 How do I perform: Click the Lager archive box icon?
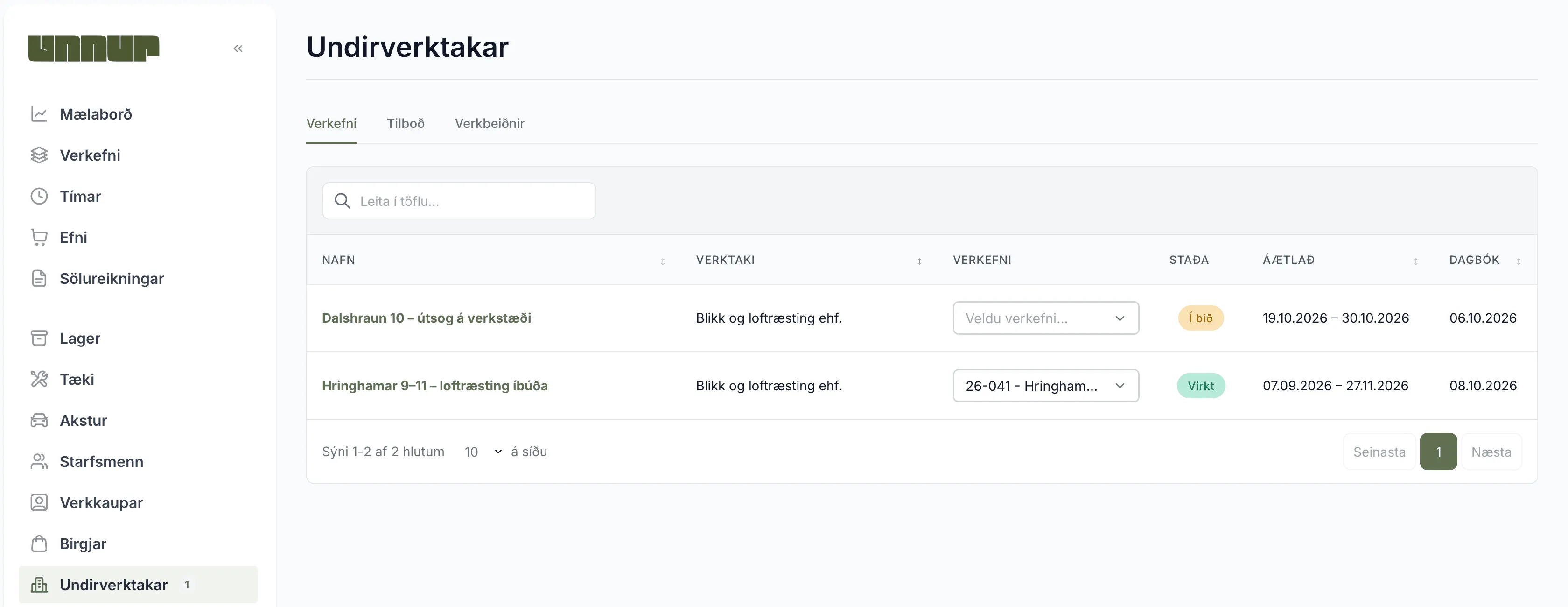point(39,338)
